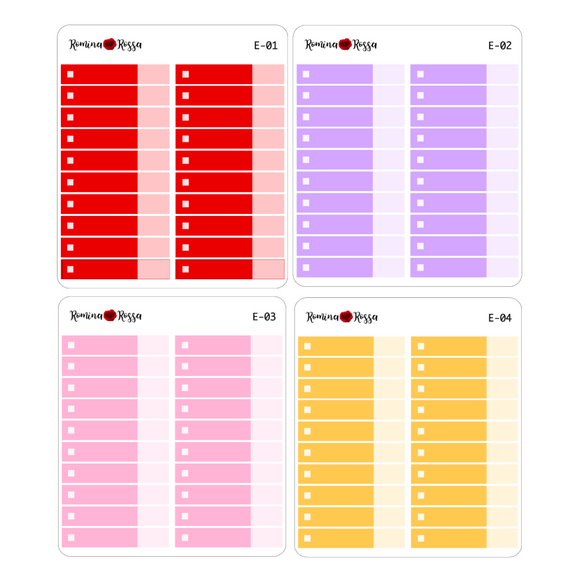Pick the light pink strip beside first red sticker
This screenshot has height=580, width=580.
click(x=154, y=74)
